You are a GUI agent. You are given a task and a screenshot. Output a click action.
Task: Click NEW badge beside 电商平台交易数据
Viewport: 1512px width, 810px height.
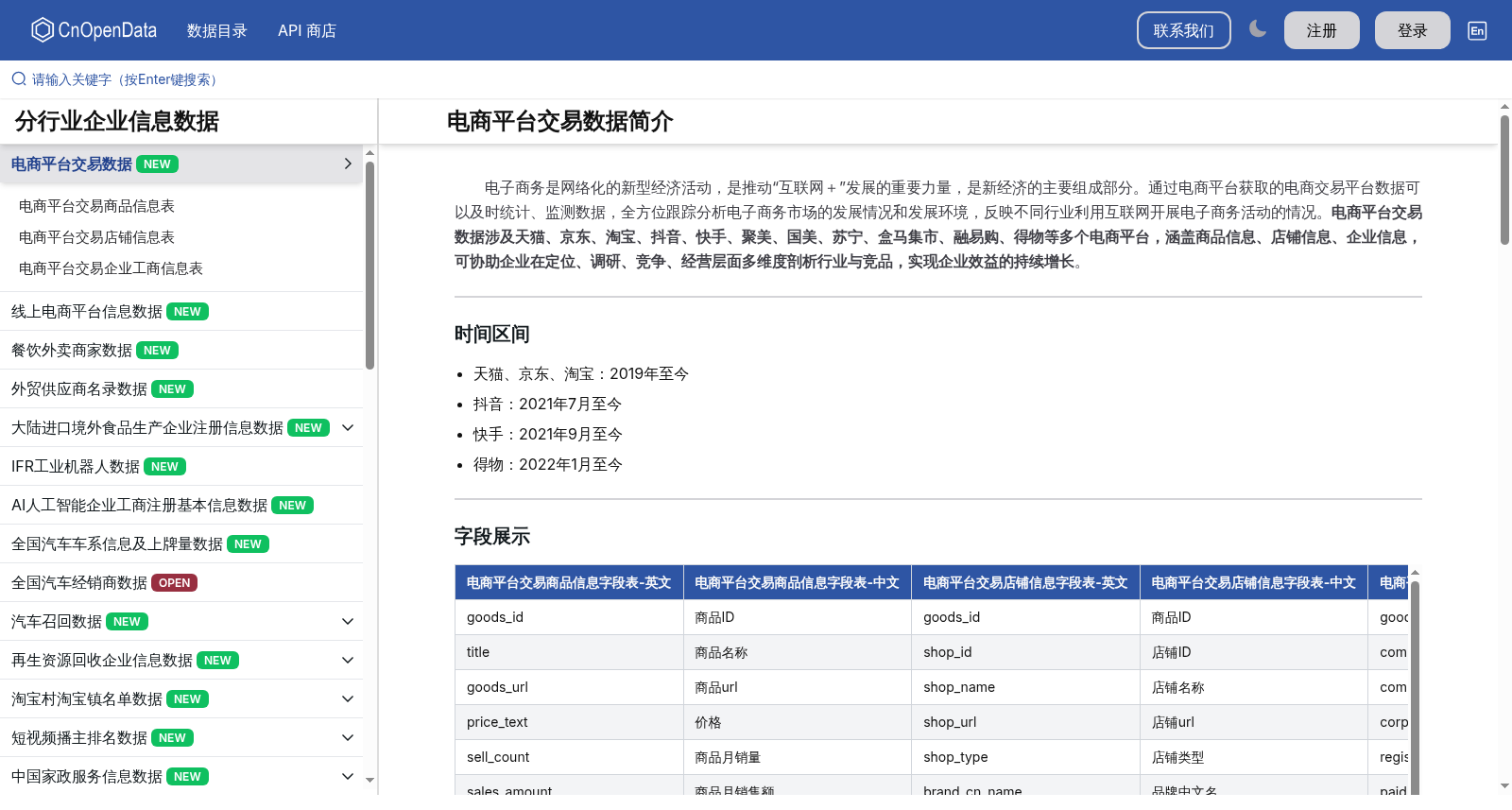coord(157,164)
